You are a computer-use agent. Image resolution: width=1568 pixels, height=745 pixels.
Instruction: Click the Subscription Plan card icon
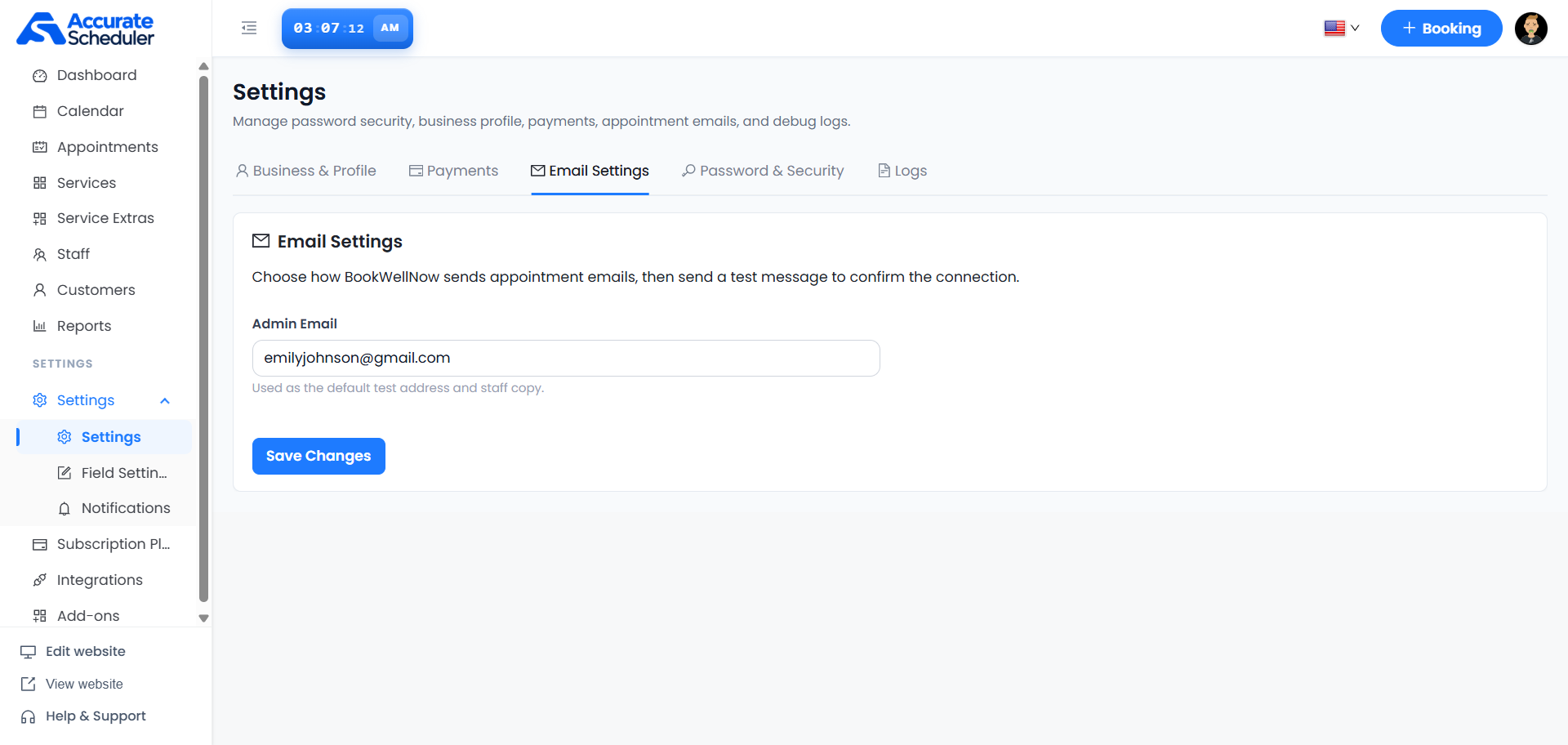coord(39,545)
